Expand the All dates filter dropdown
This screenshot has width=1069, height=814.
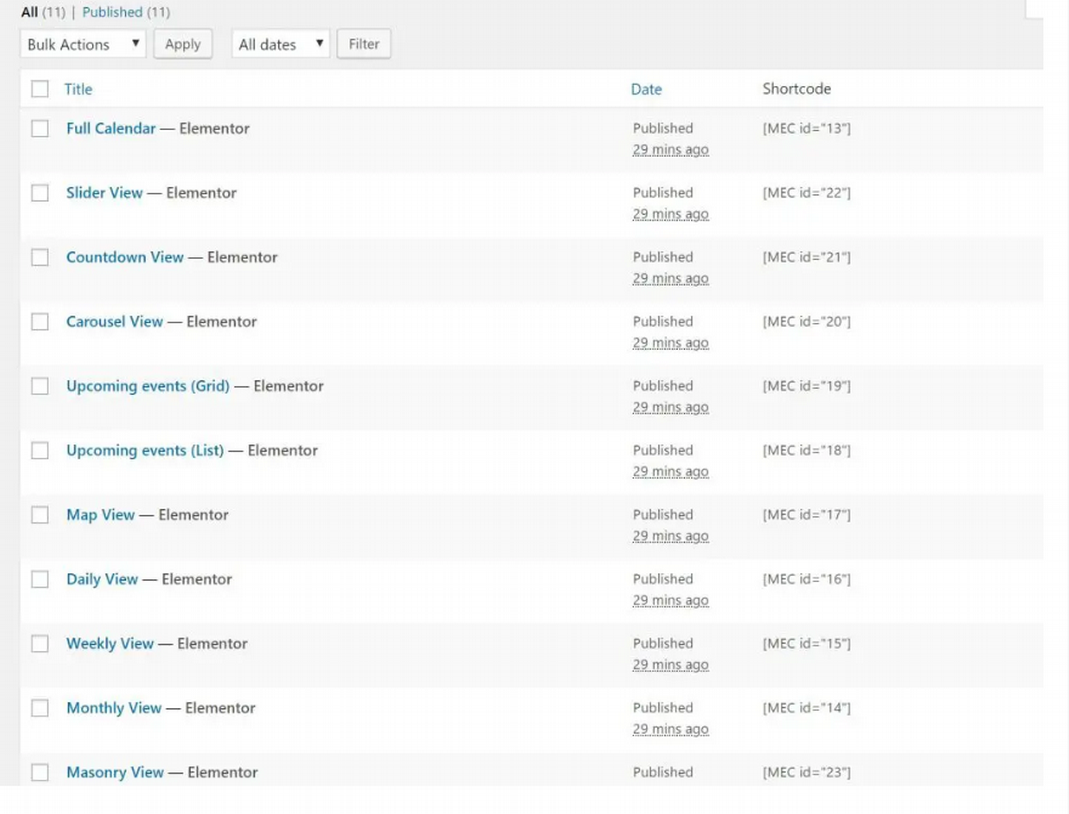click(280, 44)
